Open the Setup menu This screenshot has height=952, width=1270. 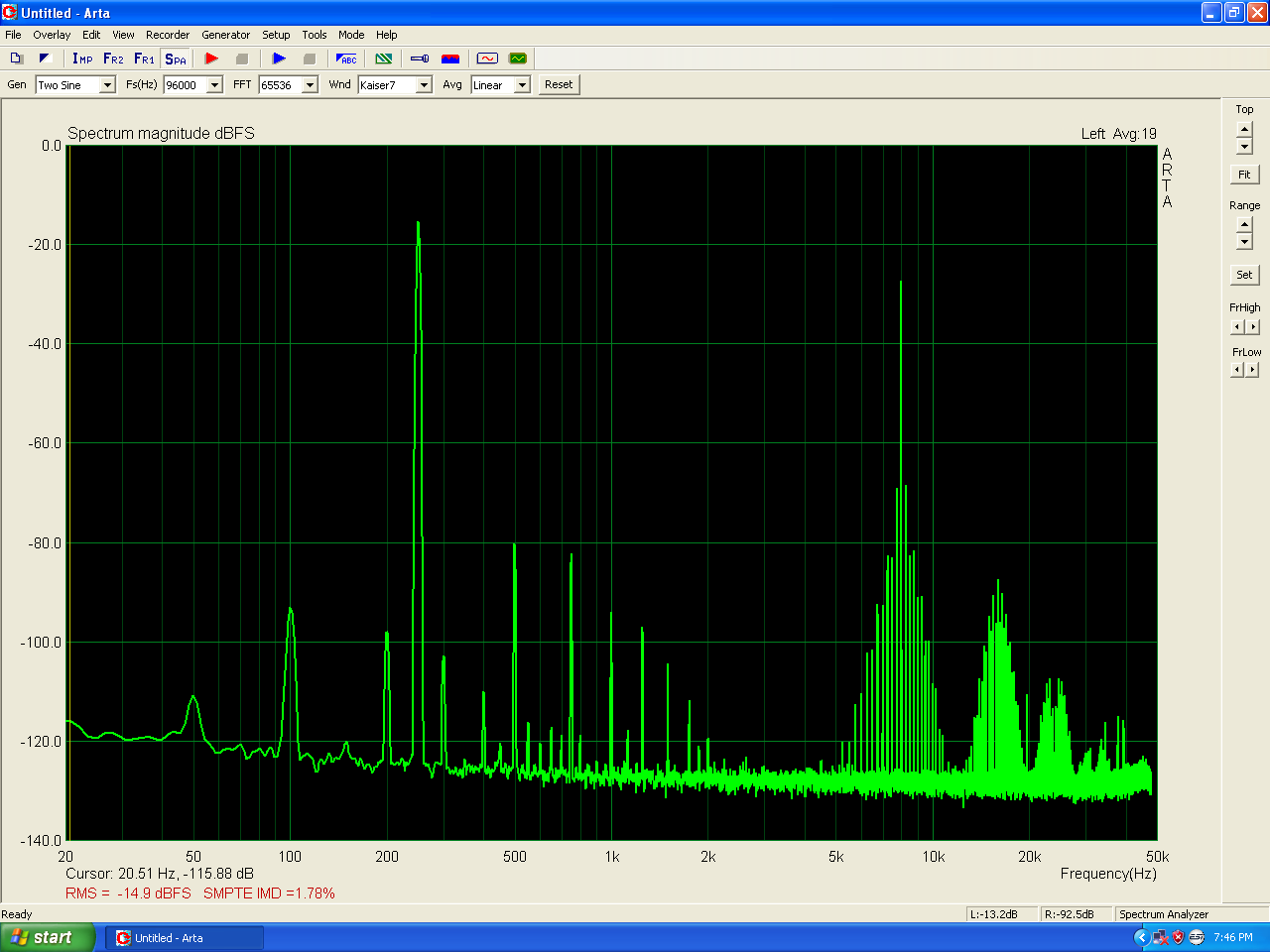pos(276,35)
